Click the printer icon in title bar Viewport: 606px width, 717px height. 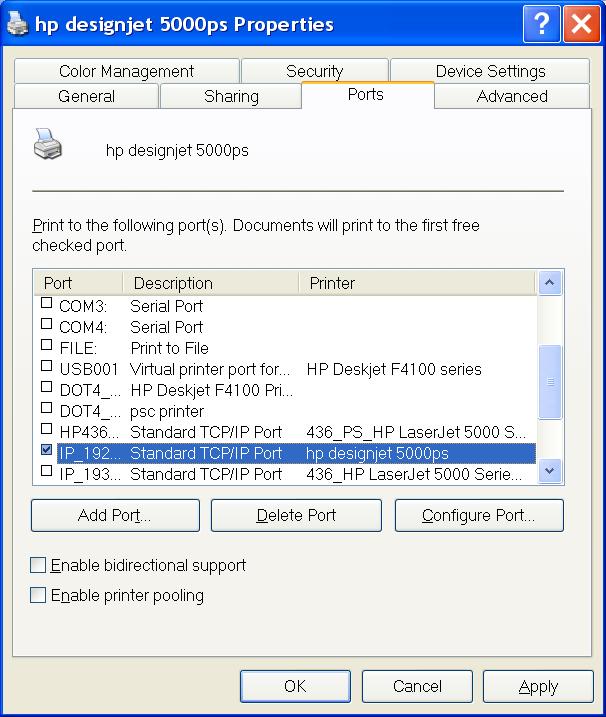click(17, 23)
